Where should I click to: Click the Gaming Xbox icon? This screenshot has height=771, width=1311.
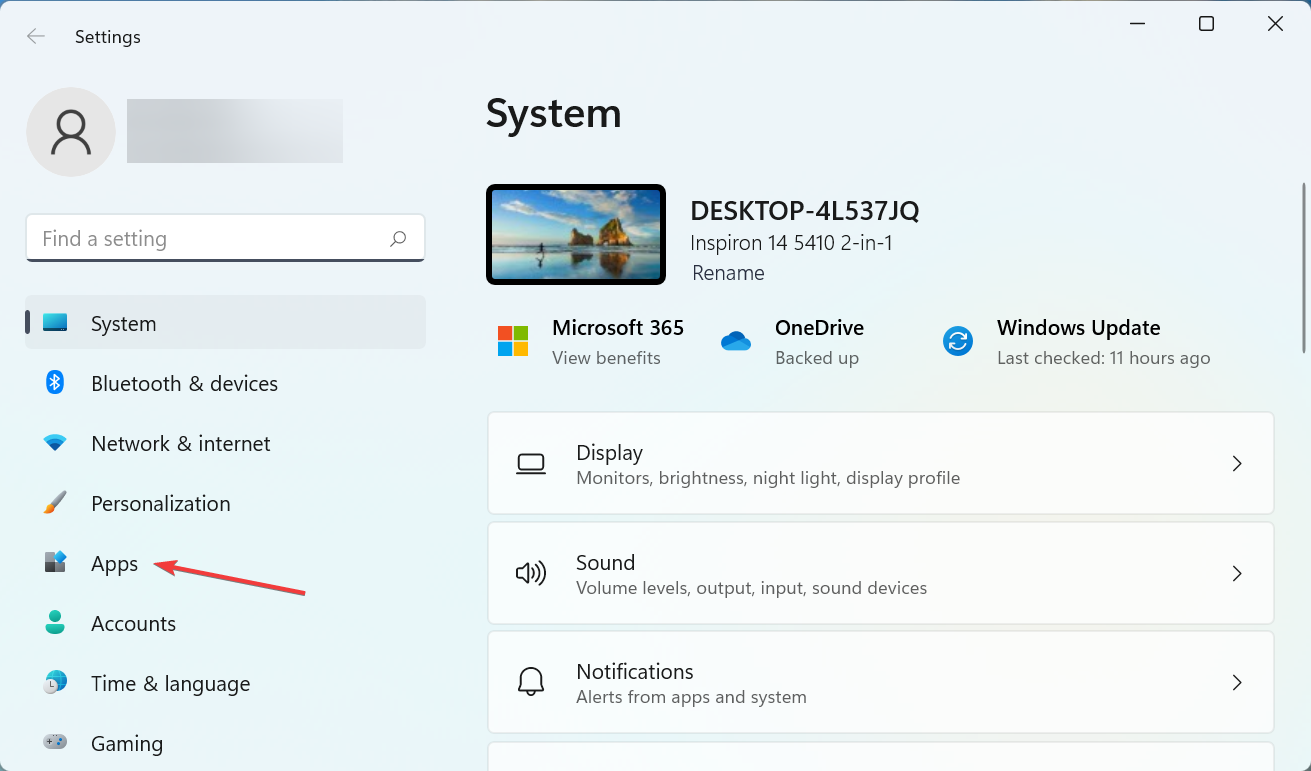(x=56, y=742)
